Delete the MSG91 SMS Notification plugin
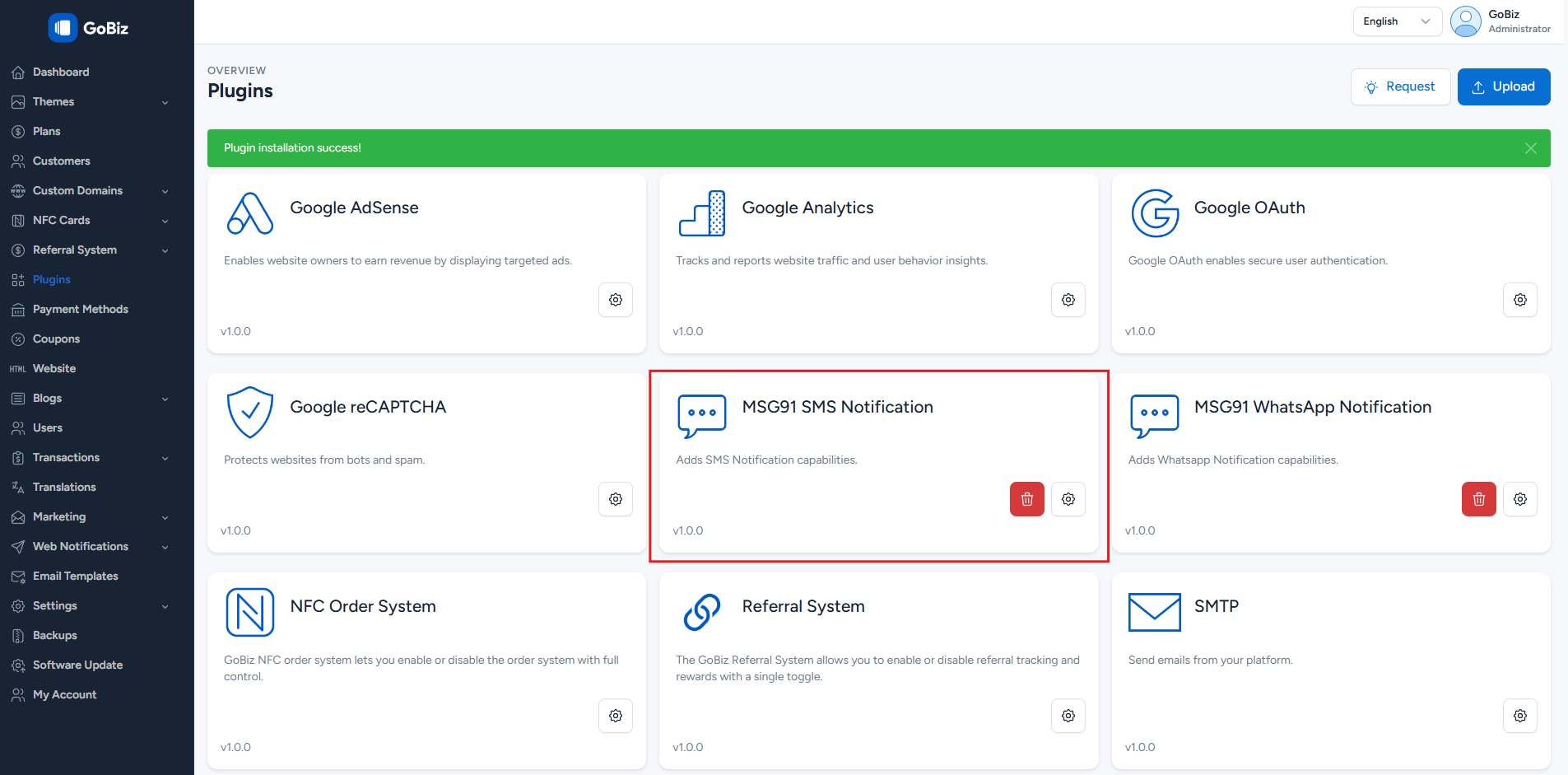 pos(1027,499)
